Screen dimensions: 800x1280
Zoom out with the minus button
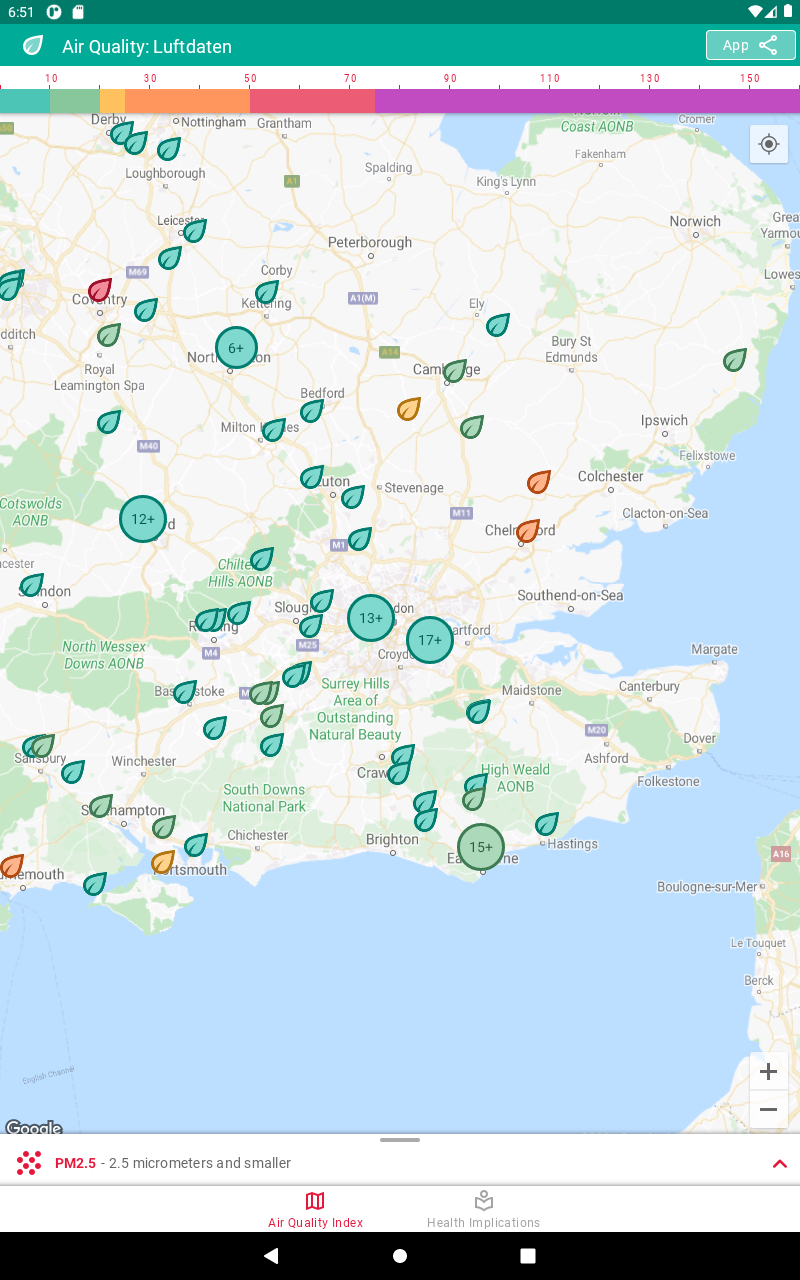(768, 1110)
